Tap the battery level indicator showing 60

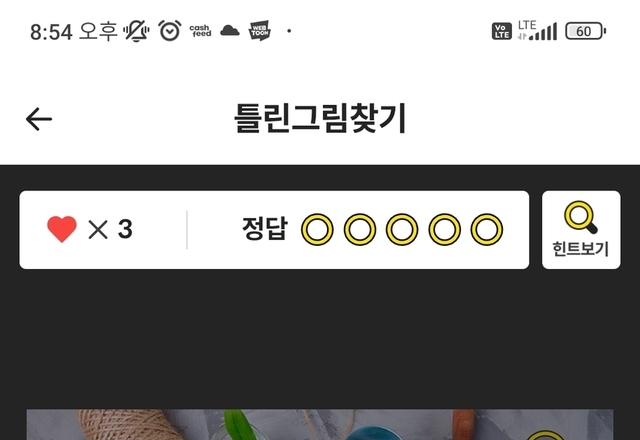[585, 31]
